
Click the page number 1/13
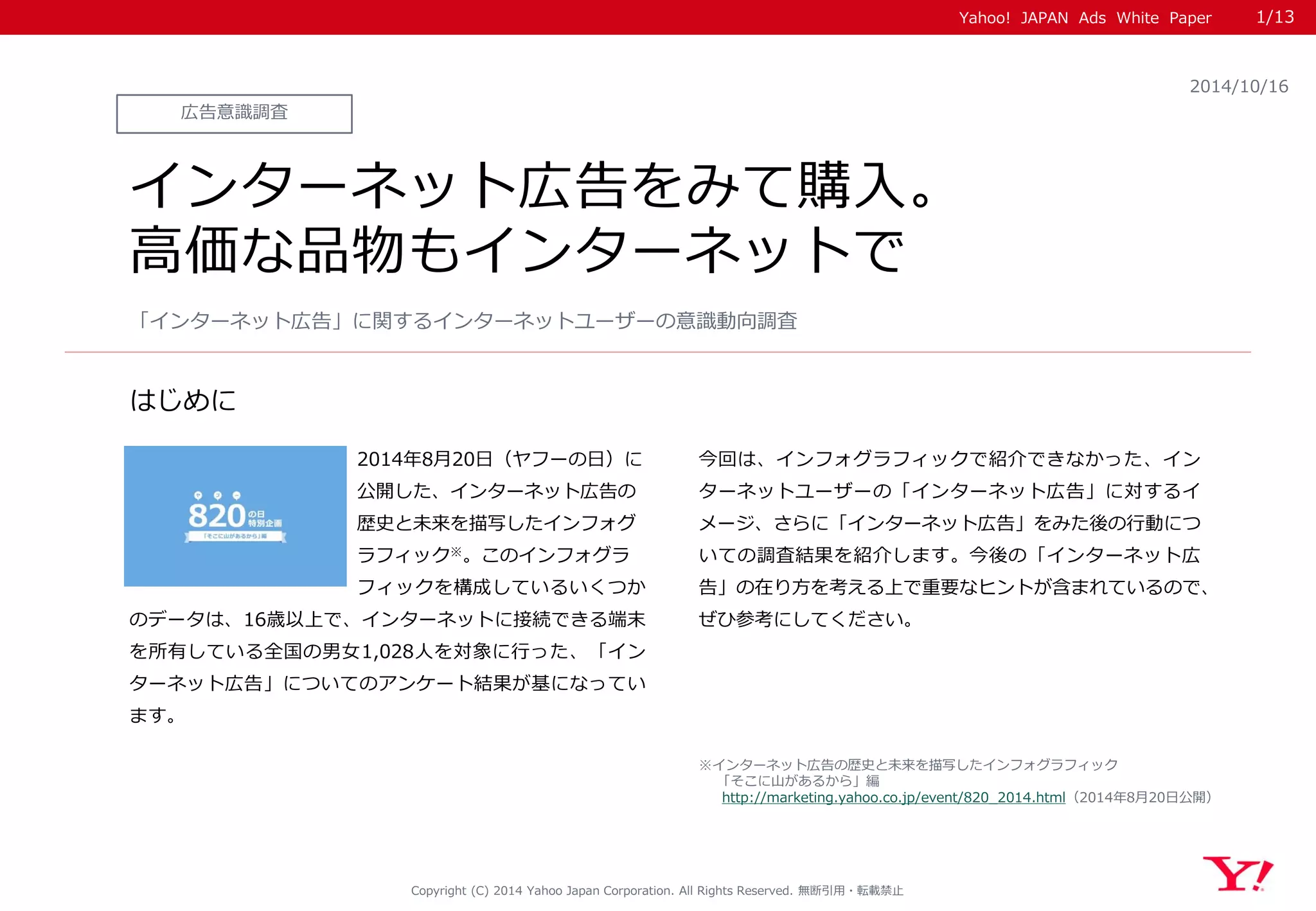1275,17
